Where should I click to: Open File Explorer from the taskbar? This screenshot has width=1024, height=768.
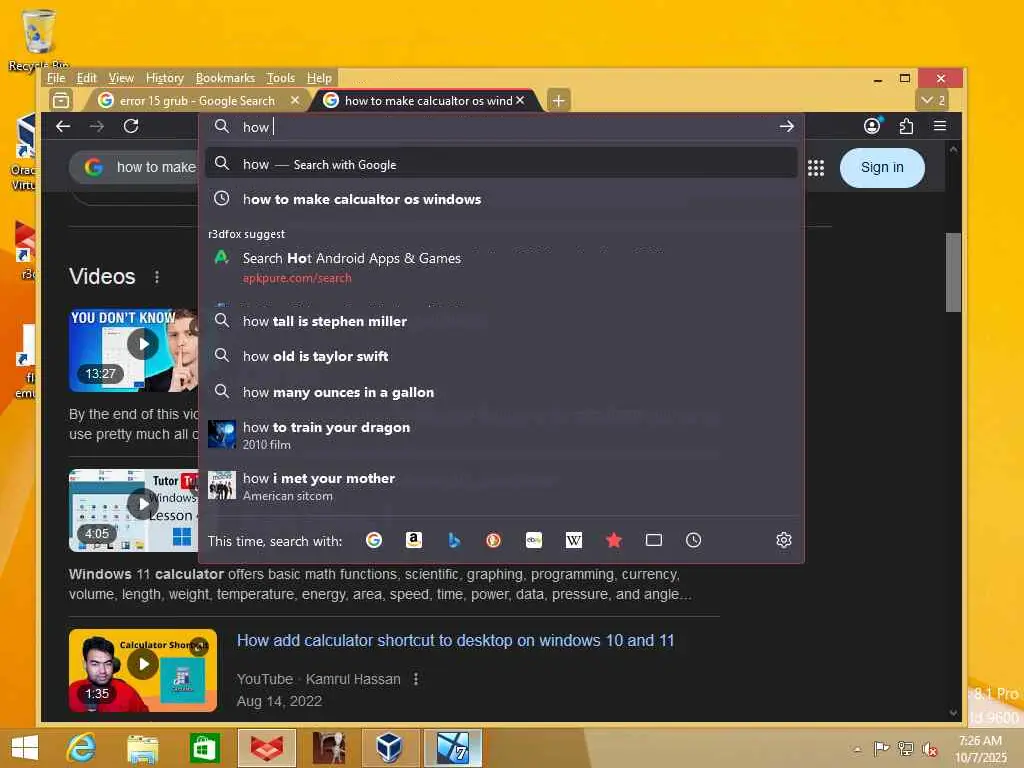point(142,748)
